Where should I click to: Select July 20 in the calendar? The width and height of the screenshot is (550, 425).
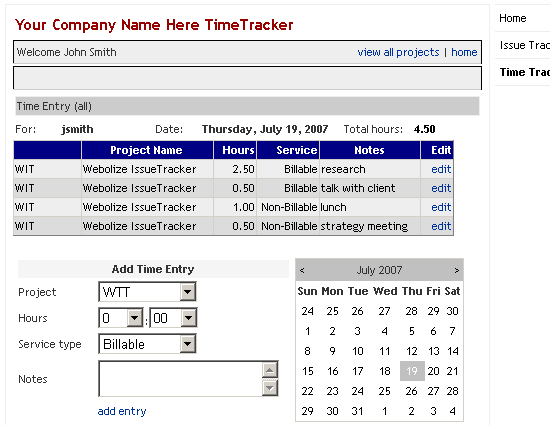[x=433, y=371]
